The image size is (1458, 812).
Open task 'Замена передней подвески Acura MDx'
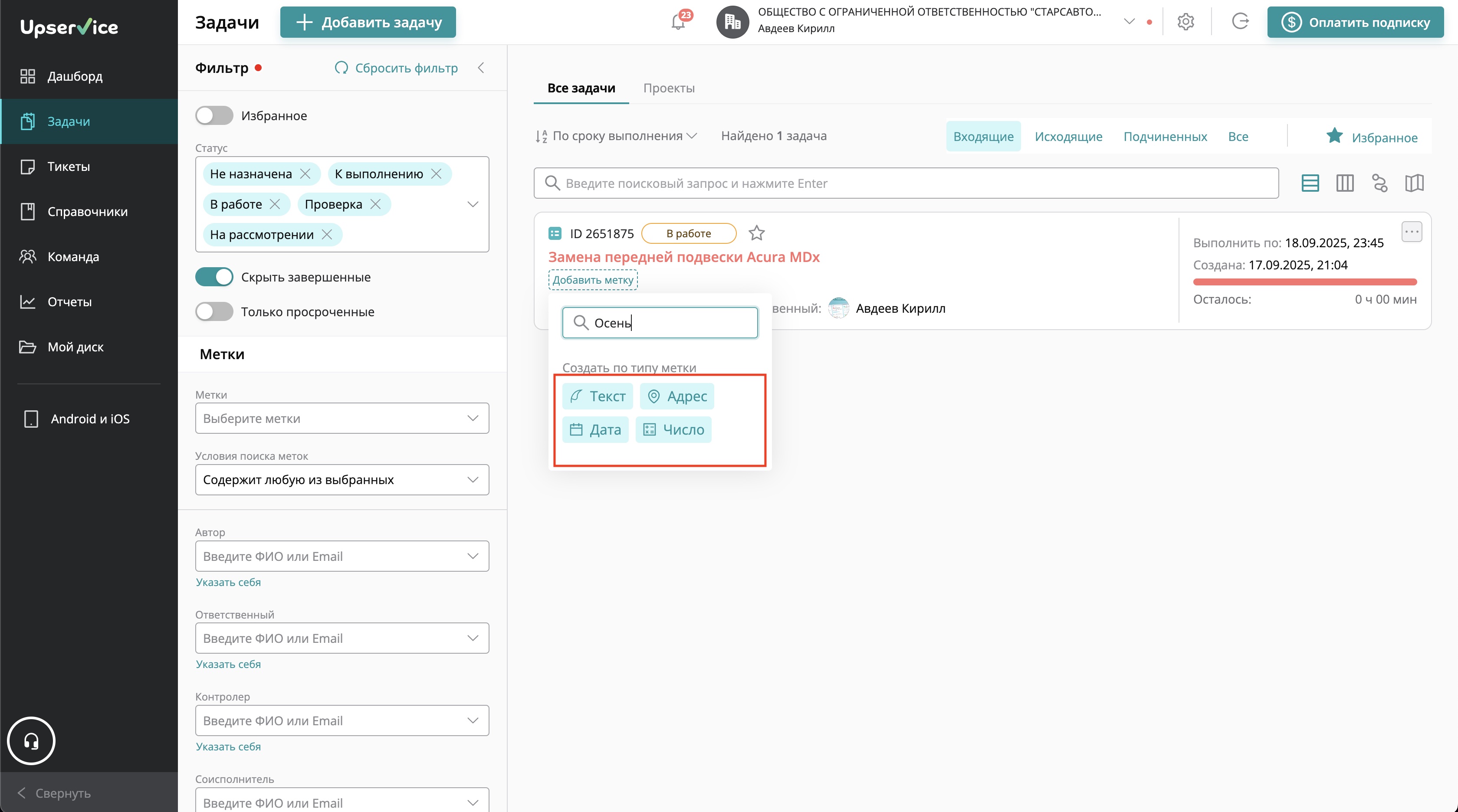[x=684, y=257]
